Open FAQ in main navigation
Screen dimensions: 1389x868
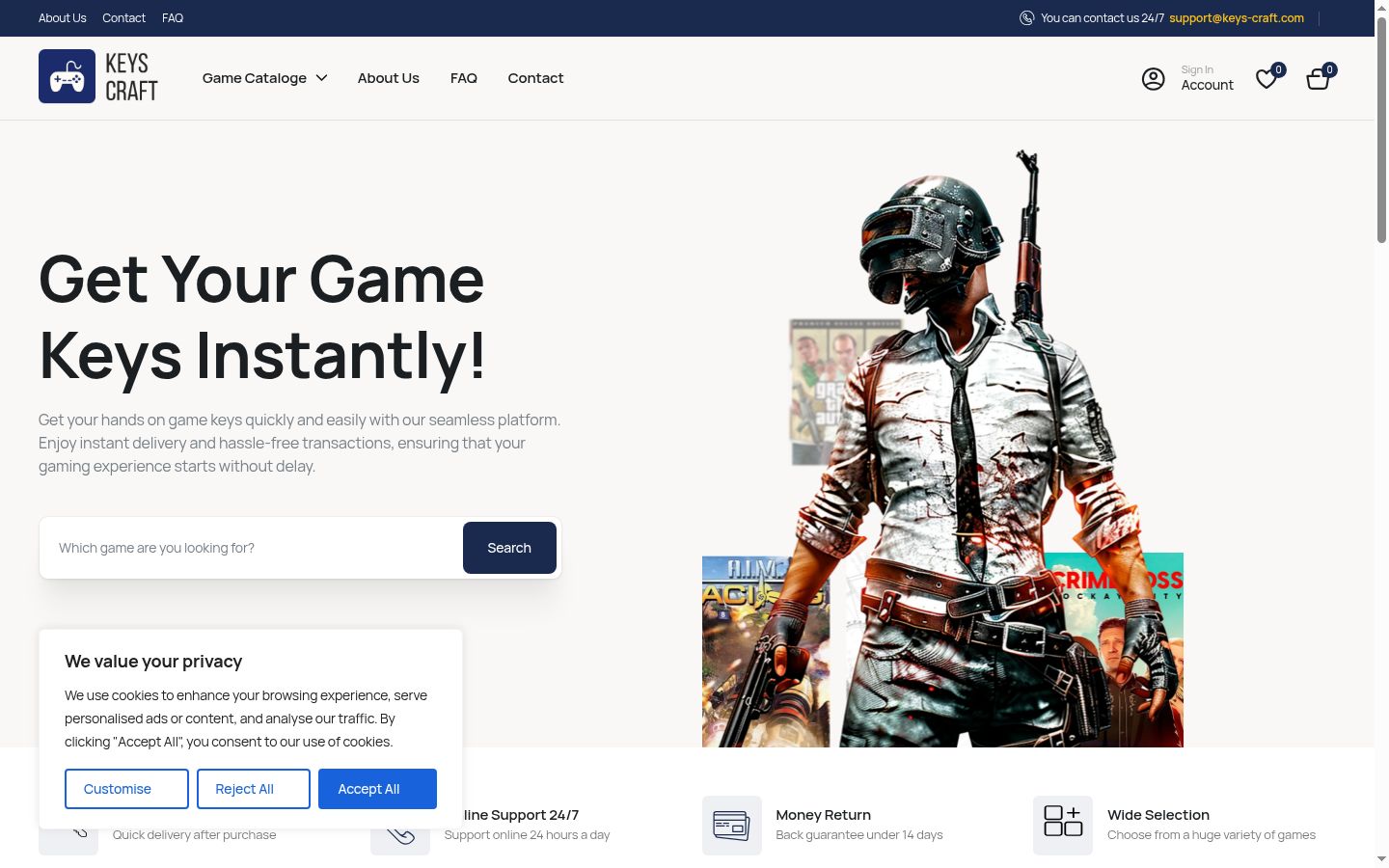(464, 78)
